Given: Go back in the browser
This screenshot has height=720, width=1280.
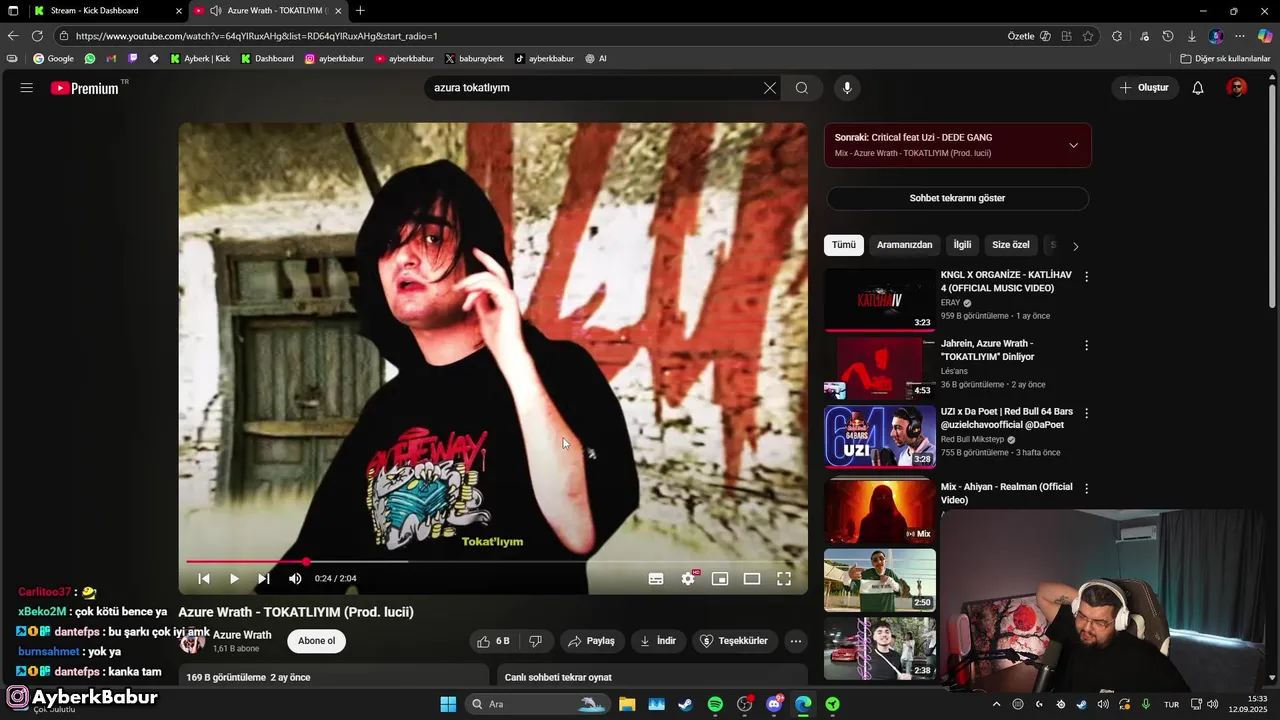Looking at the screenshot, I should (13, 36).
